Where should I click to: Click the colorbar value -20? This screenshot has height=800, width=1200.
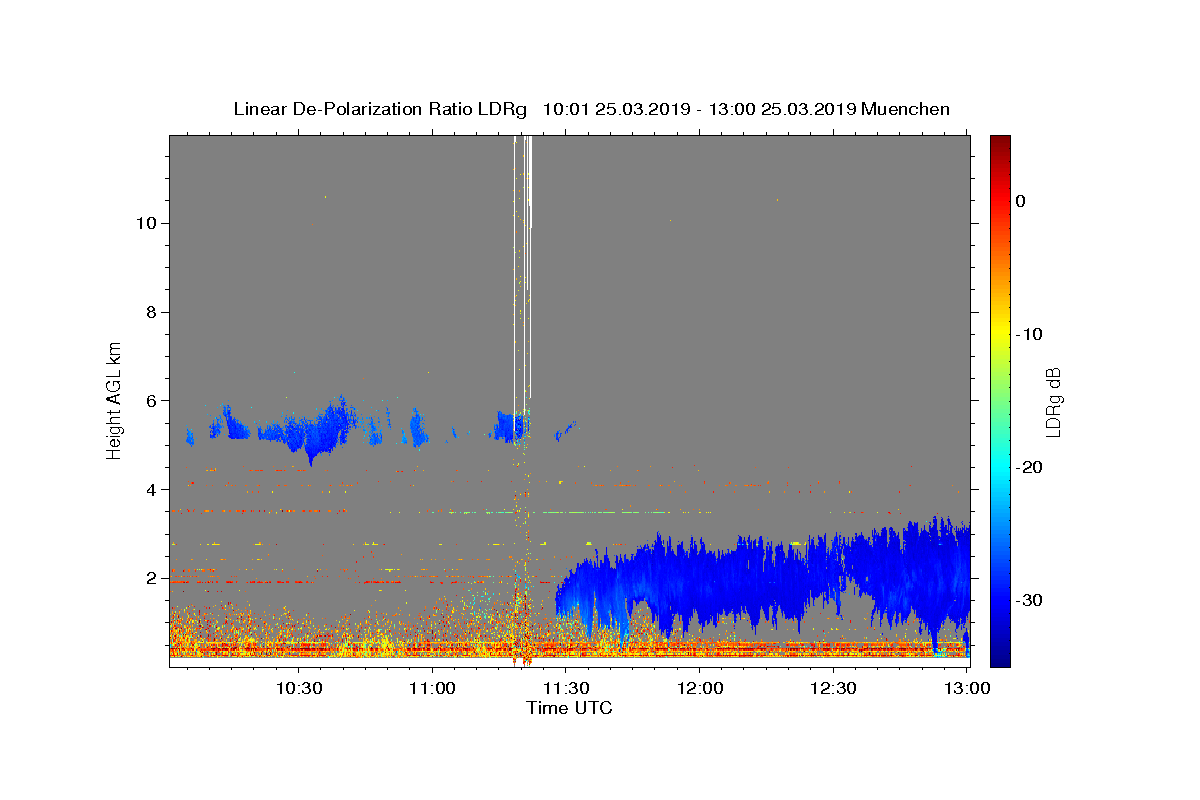pos(1028,467)
